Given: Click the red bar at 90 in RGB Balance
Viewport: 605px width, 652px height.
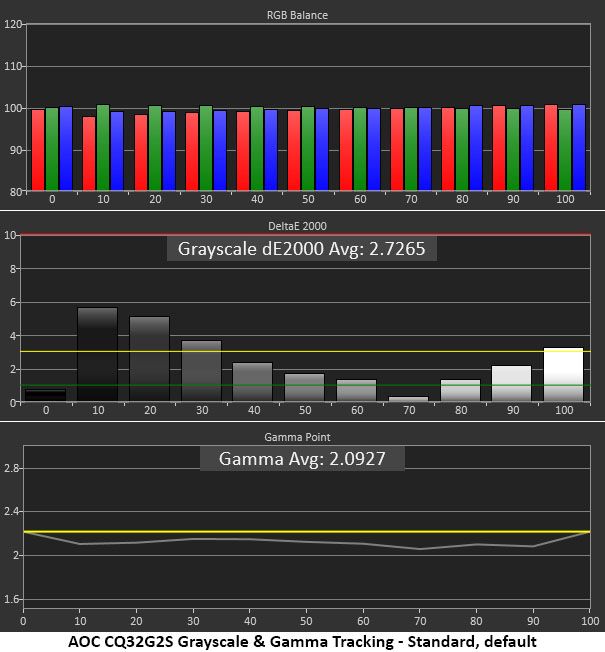Looking at the screenshot, I should click(499, 148).
